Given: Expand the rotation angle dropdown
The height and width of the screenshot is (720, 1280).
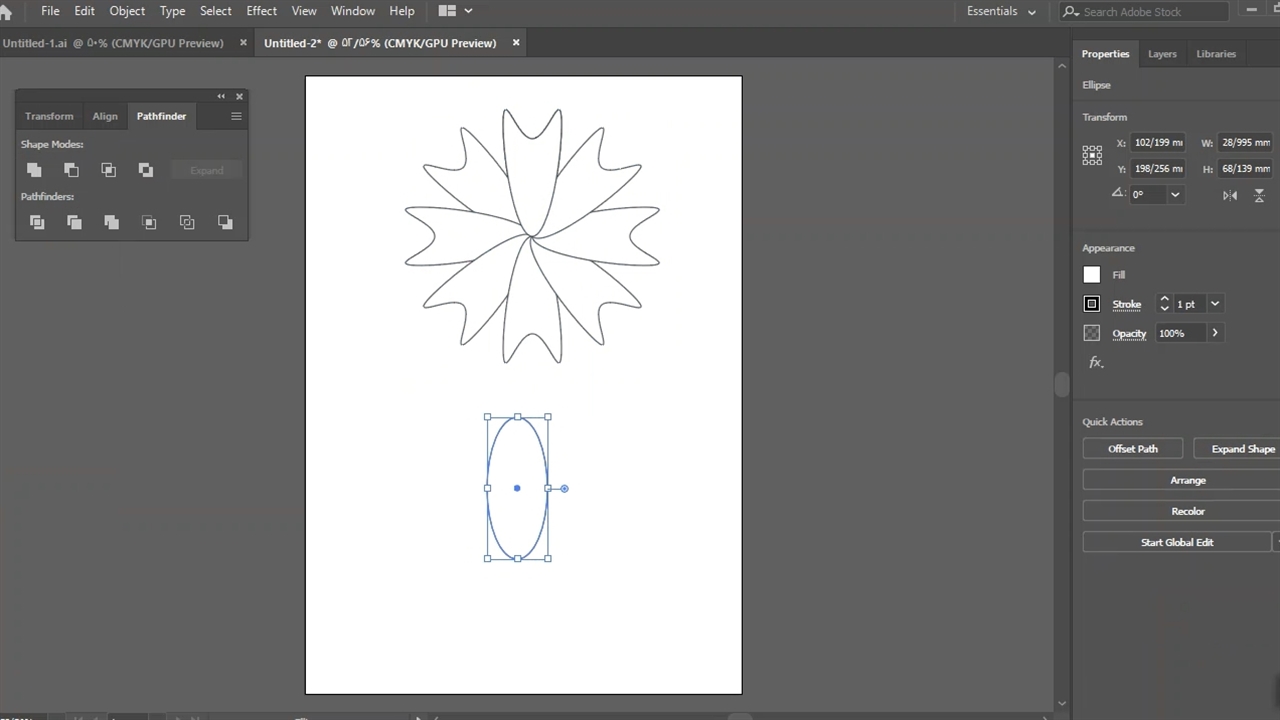Looking at the screenshot, I should [x=1175, y=195].
